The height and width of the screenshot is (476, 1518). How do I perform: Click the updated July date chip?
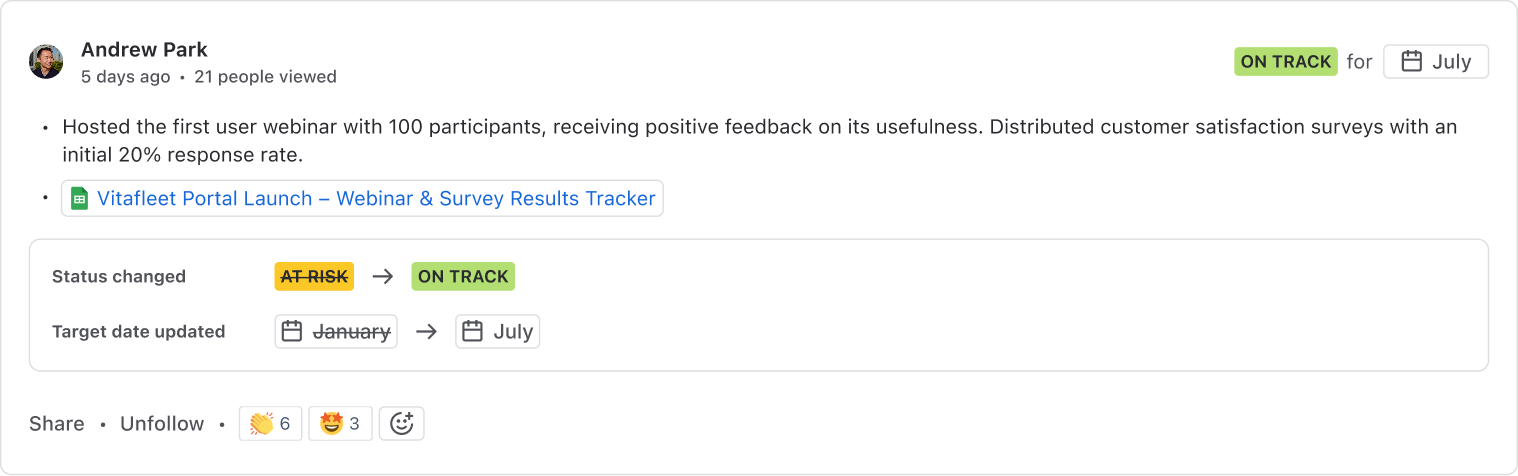[498, 332]
